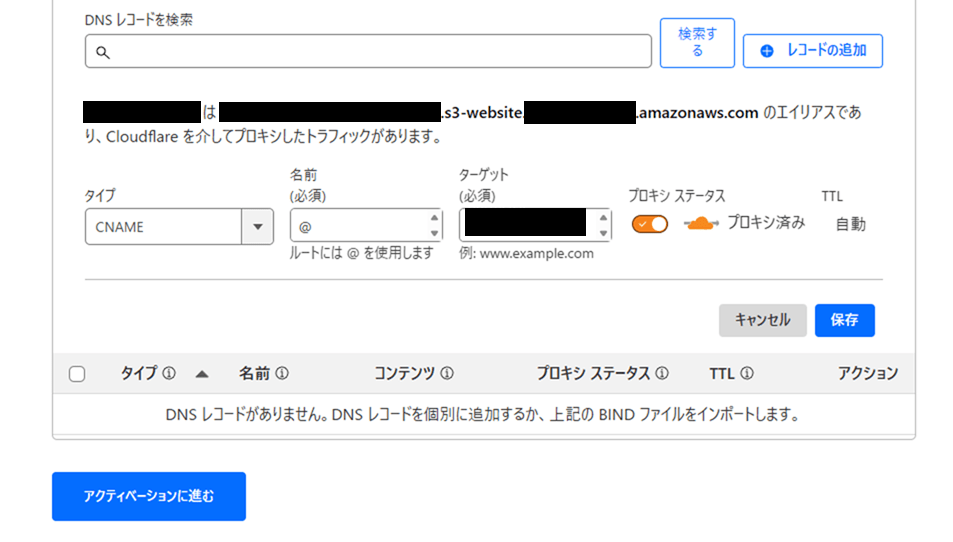Click the 名前 field down stepper arrow
Viewport: 953px width, 542px height.
[434, 233]
